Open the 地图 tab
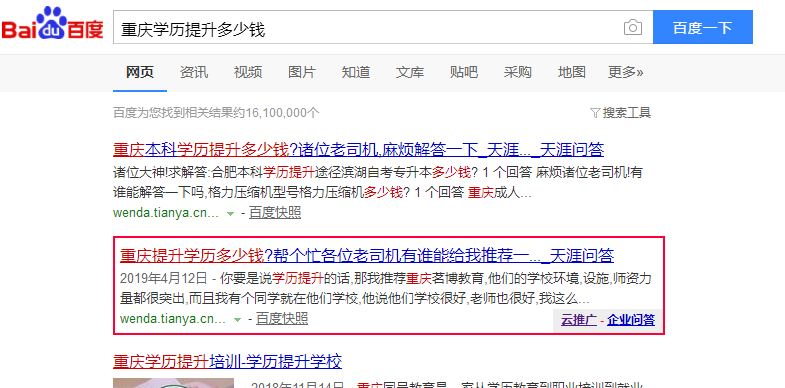785x388 pixels. (572, 72)
